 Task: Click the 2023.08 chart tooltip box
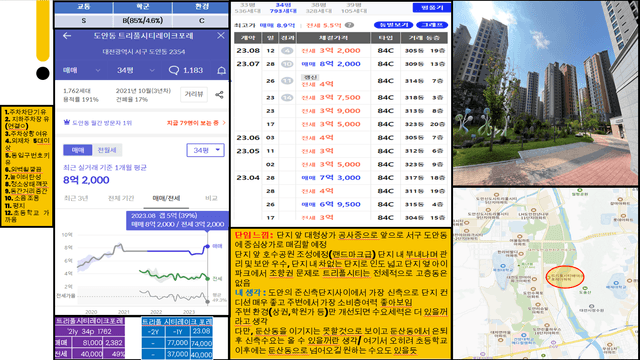[x=178, y=220]
